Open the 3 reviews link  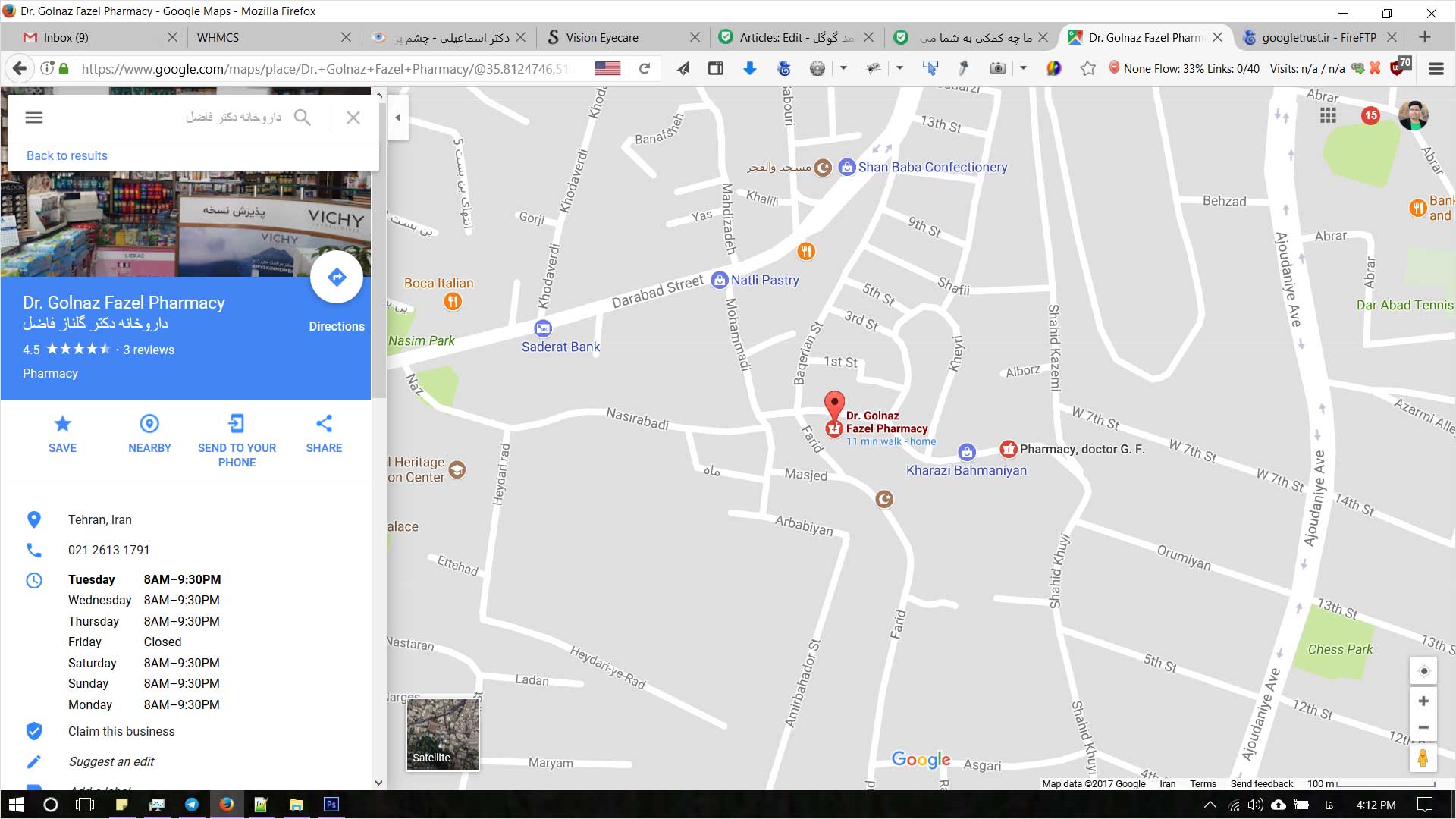149,350
